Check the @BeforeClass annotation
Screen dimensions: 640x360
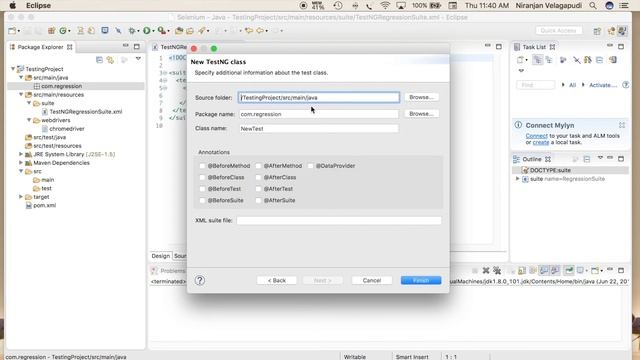click(202, 177)
